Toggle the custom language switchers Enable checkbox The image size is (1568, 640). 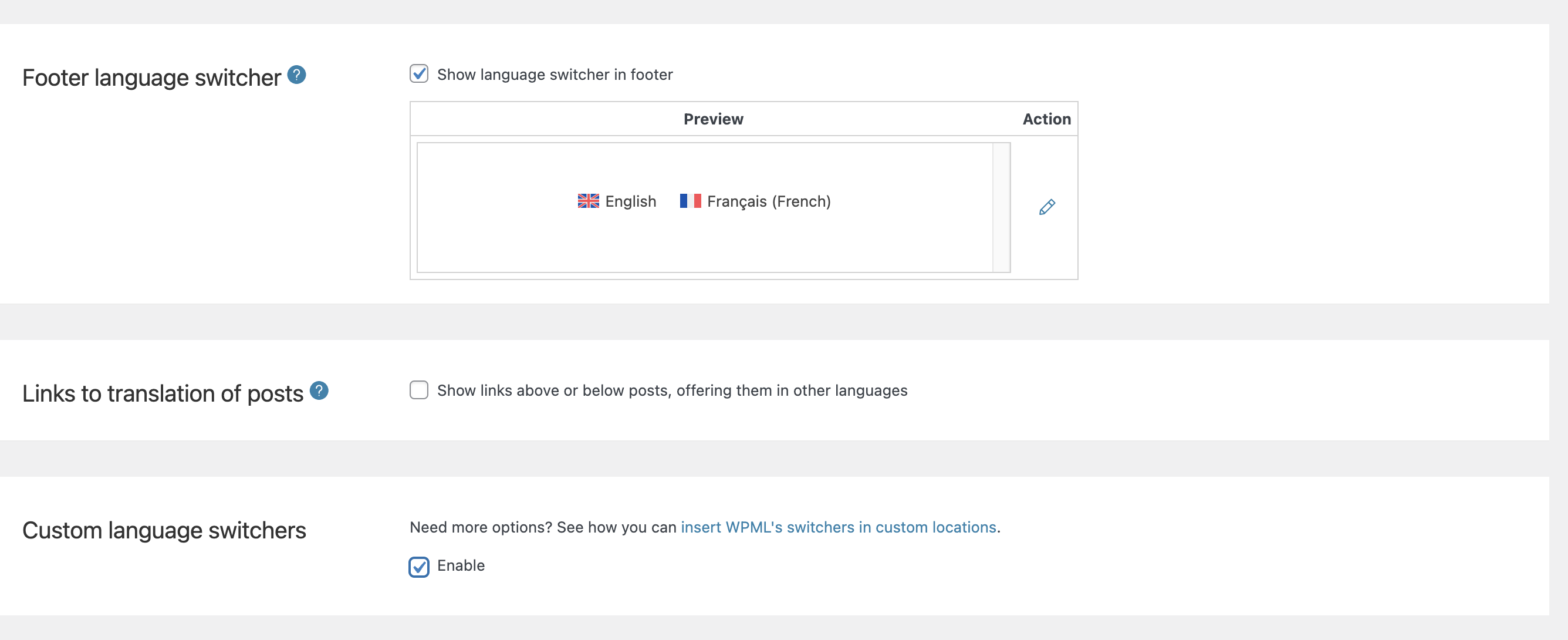click(x=419, y=567)
